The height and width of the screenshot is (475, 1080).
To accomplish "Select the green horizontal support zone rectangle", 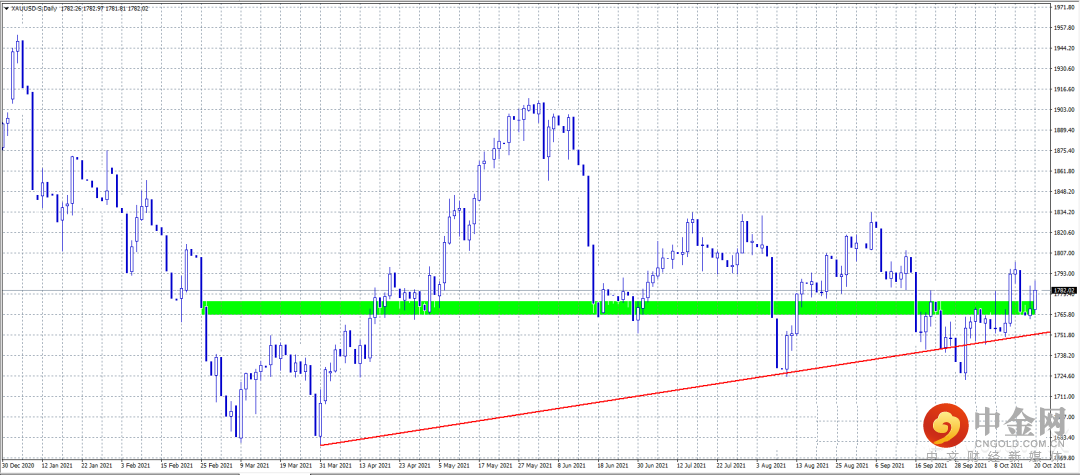I will coord(619,308).
